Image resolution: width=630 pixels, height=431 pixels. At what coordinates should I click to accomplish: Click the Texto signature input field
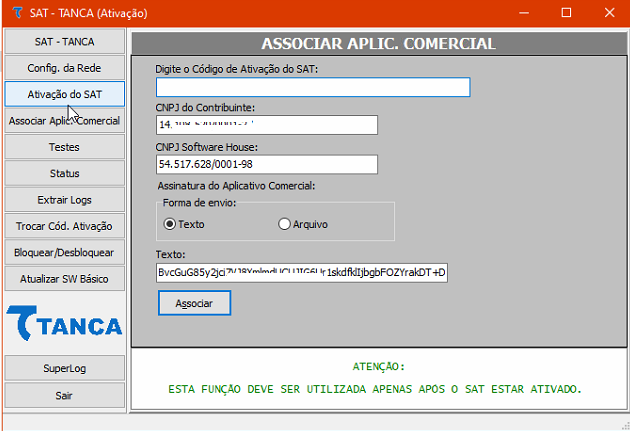pos(302,273)
